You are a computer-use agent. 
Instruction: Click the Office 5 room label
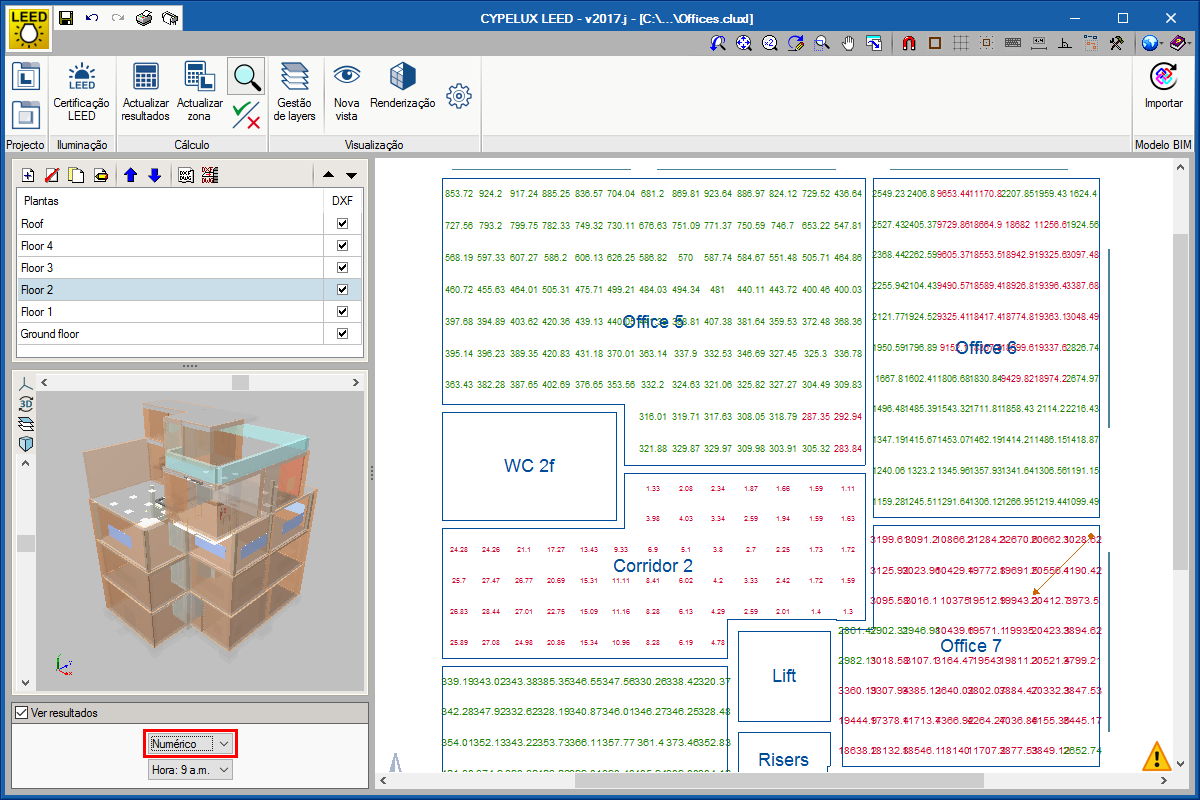tap(654, 322)
